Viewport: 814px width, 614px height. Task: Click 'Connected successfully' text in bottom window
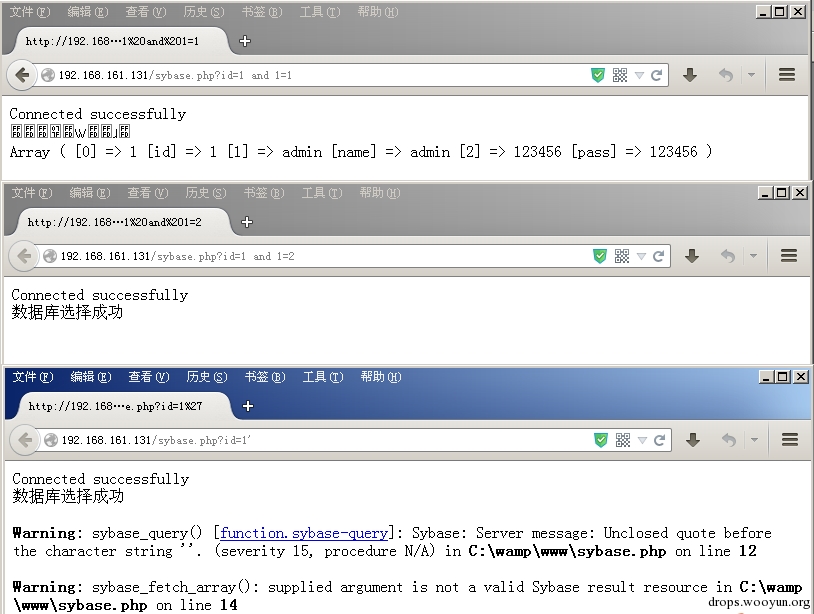pos(101,479)
